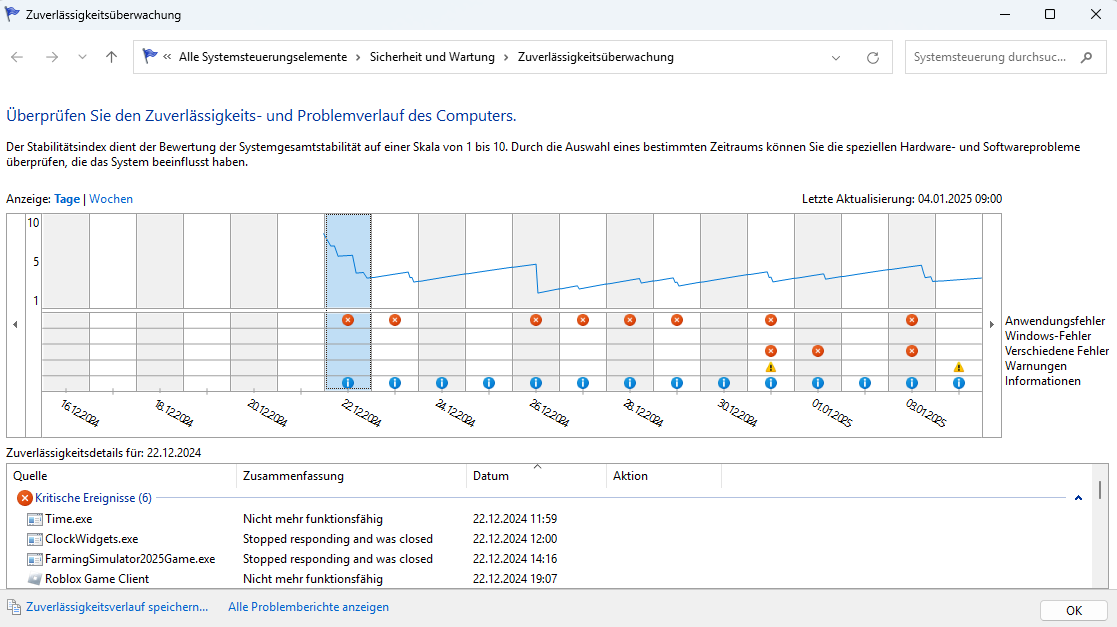Go up one level with up arrow

pyautogui.click(x=111, y=57)
